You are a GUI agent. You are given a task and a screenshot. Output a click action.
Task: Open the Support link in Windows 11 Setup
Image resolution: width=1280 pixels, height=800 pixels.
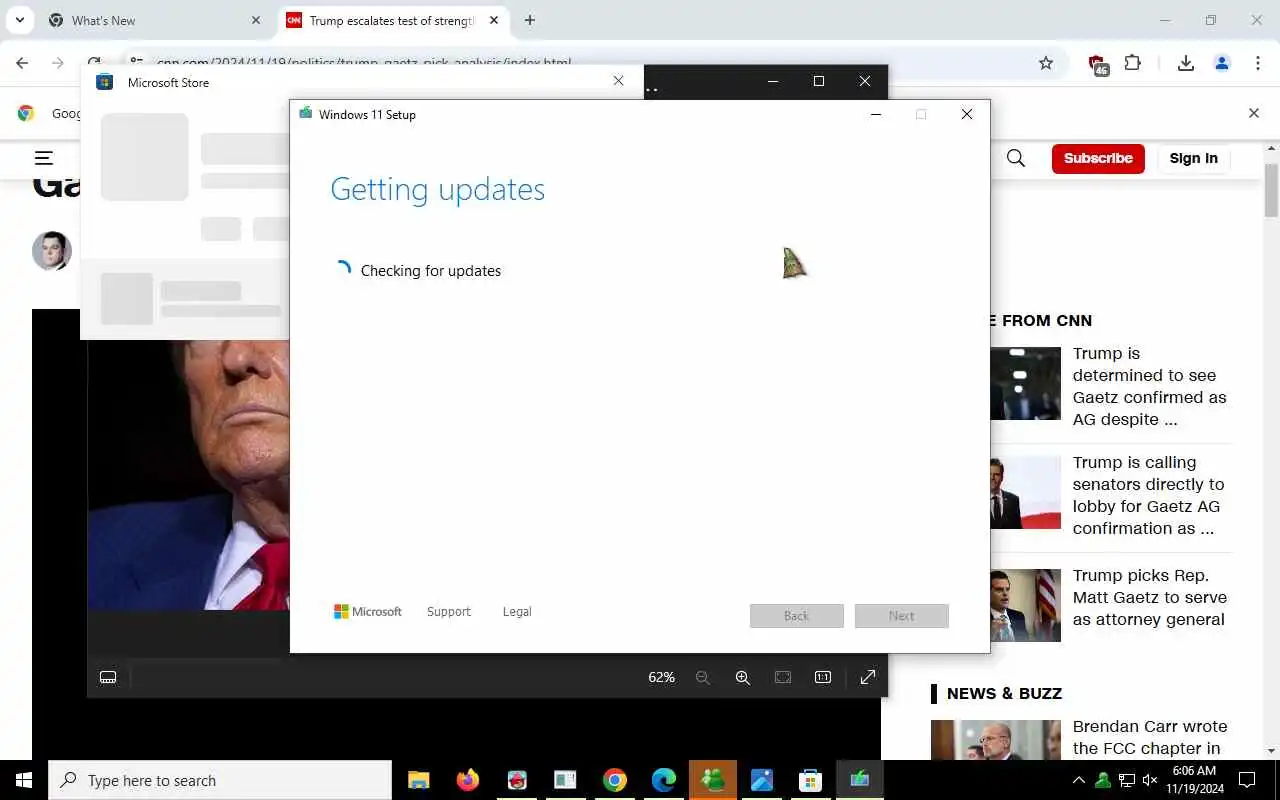point(448,612)
